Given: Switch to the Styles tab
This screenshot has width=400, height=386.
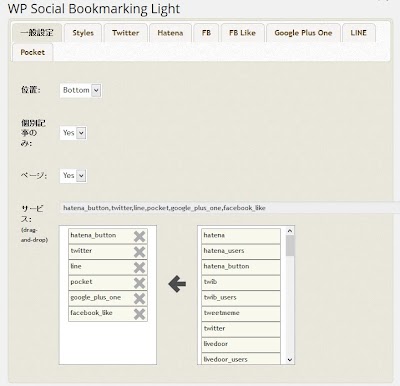Looking at the screenshot, I should 83,33.
